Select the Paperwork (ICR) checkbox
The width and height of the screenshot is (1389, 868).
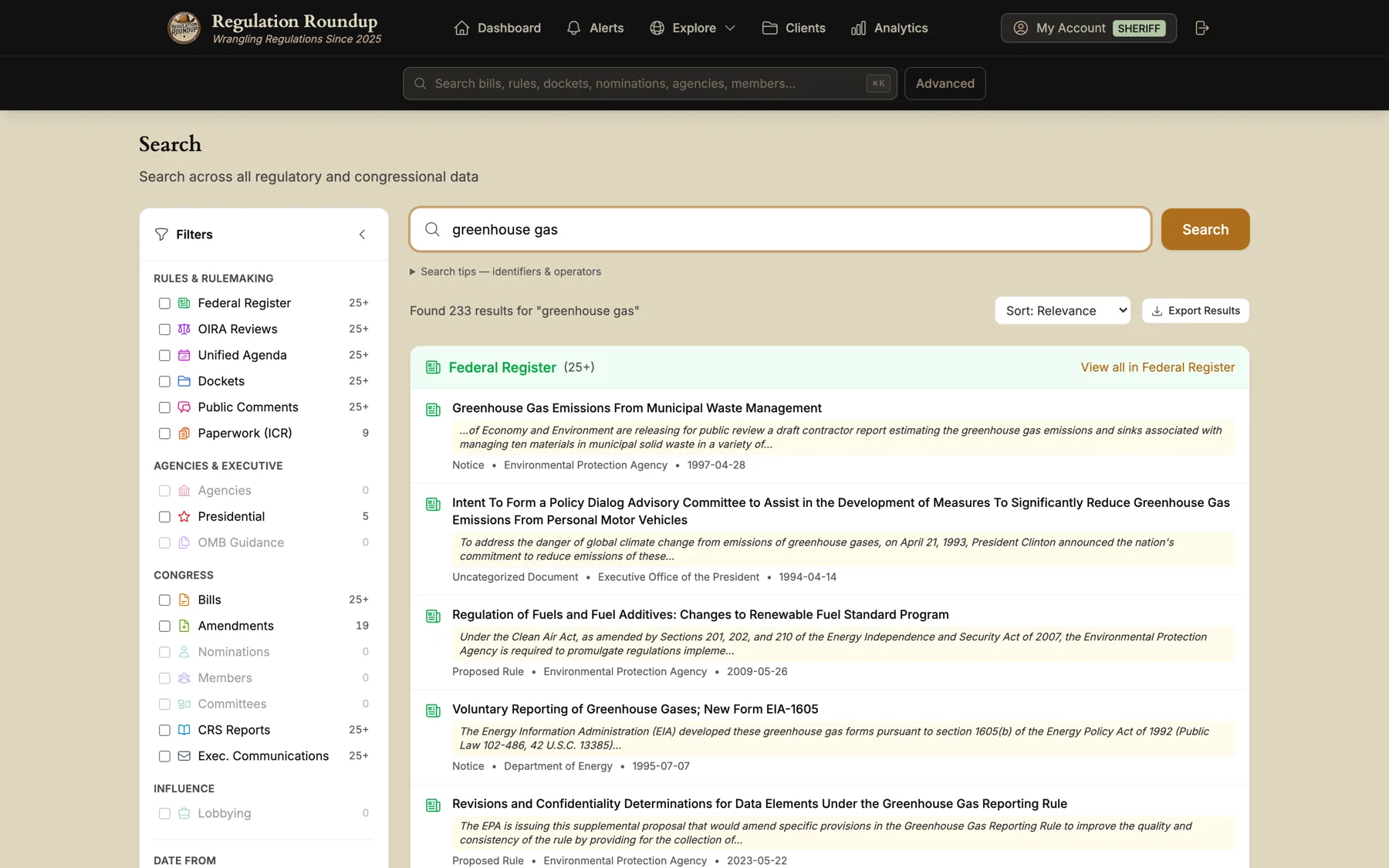pos(164,434)
